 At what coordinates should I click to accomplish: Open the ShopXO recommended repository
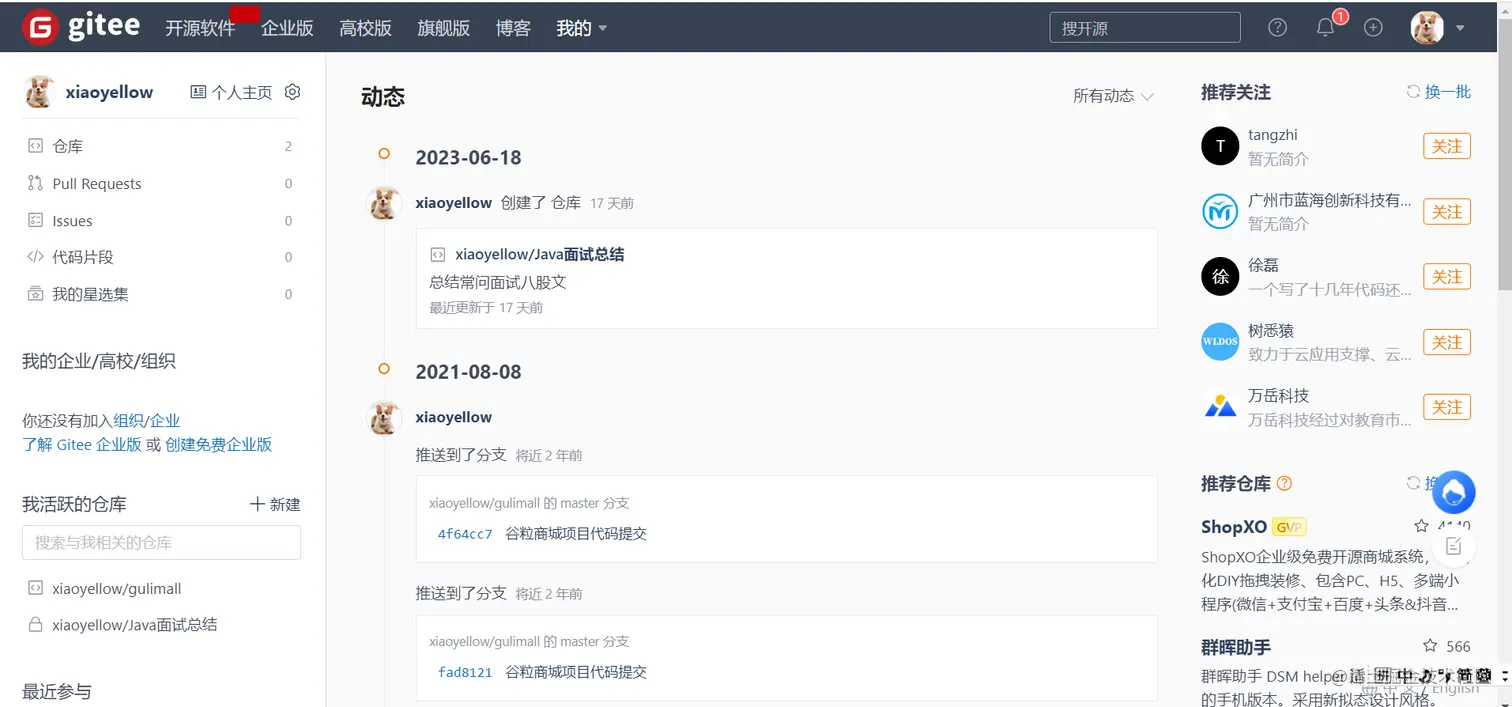(x=1234, y=526)
